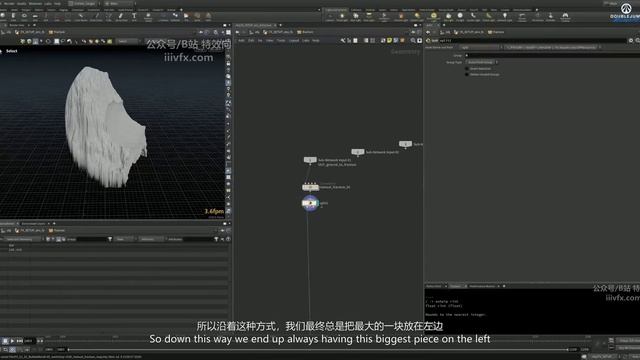The height and width of the screenshot is (360, 640).
Task: Open the Group Type dropdown
Action: pos(482,62)
